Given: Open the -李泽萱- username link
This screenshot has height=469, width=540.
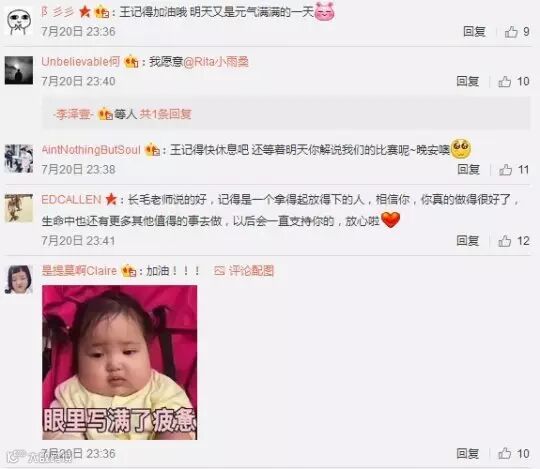Looking at the screenshot, I should (x=73, y=114).
